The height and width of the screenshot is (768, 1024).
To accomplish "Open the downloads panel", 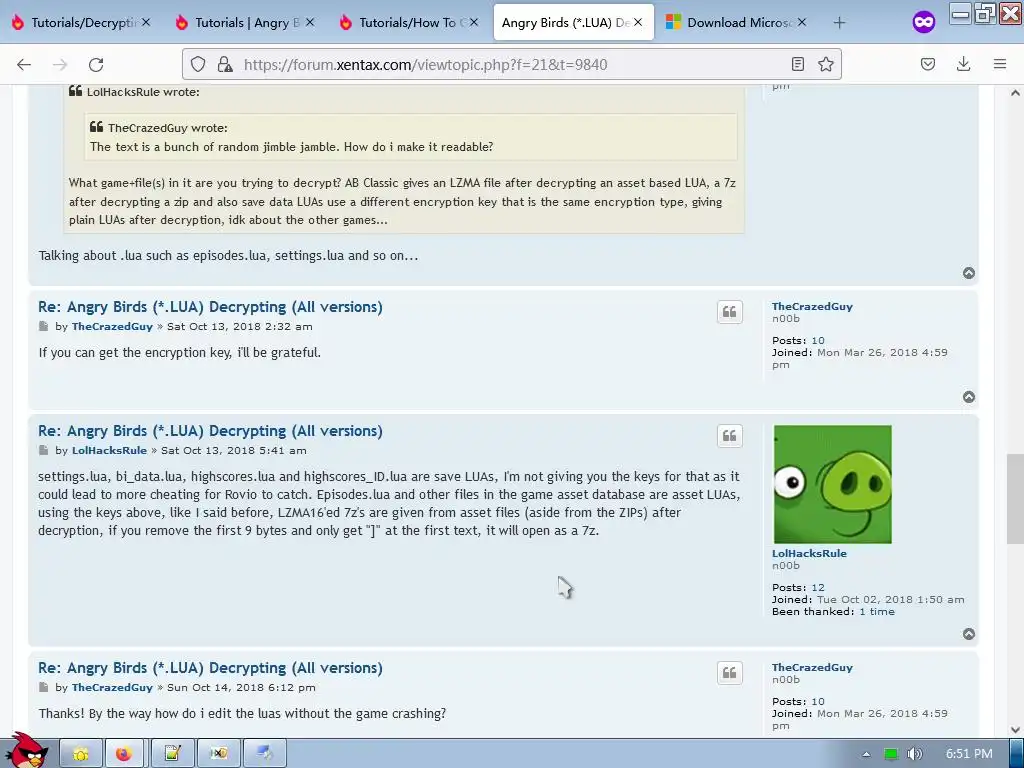I will coord(963,64).
